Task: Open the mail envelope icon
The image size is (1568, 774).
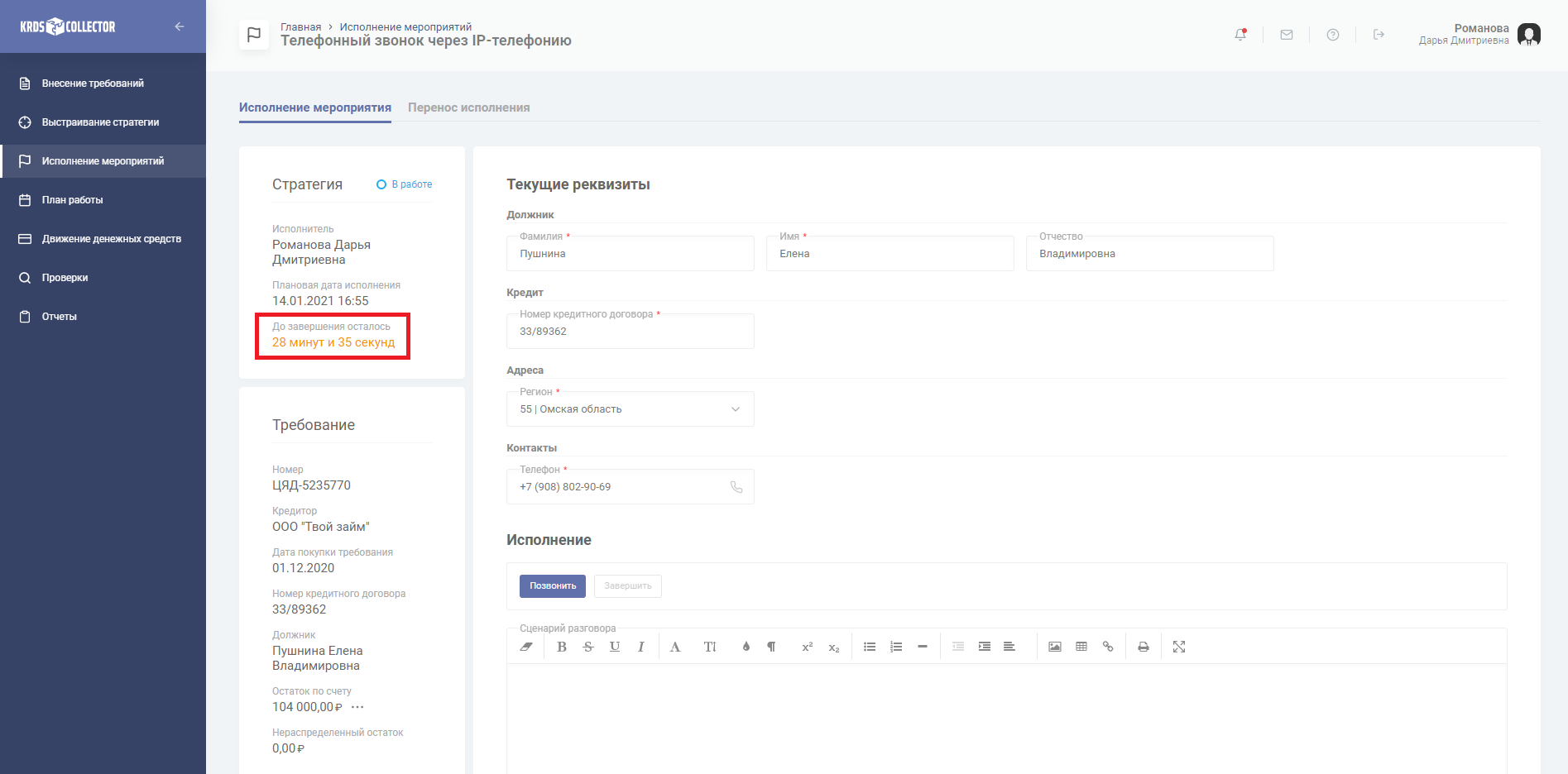Action: click(x=1286, y=35)
